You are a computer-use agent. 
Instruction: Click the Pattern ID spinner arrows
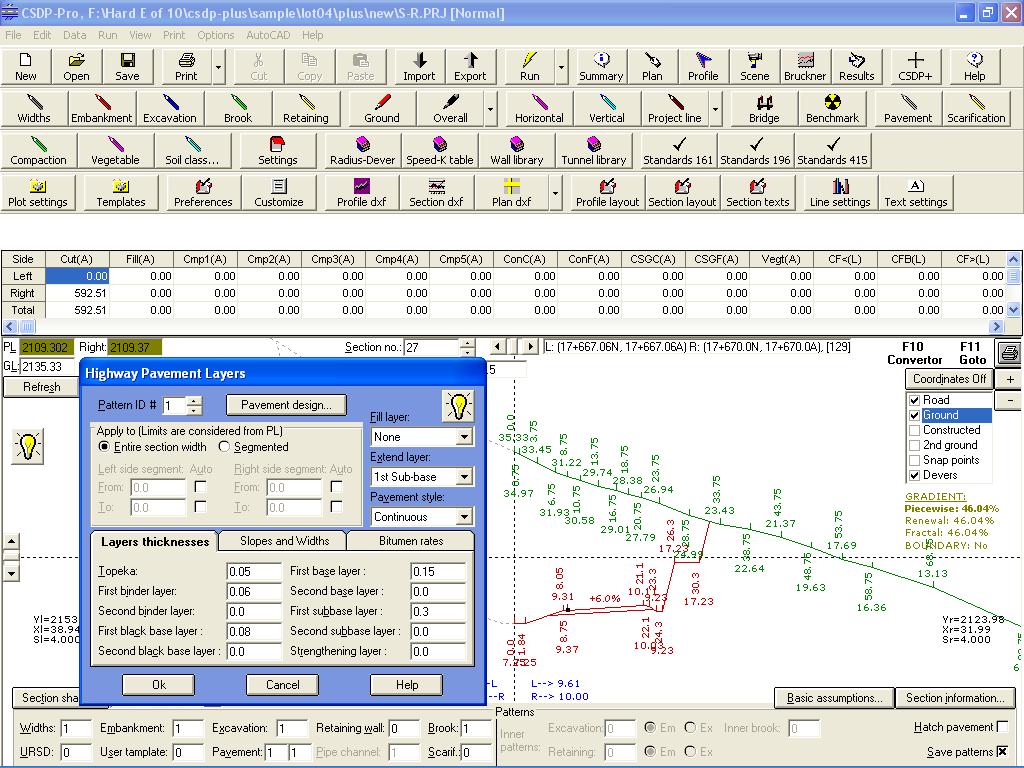point(194,406)
